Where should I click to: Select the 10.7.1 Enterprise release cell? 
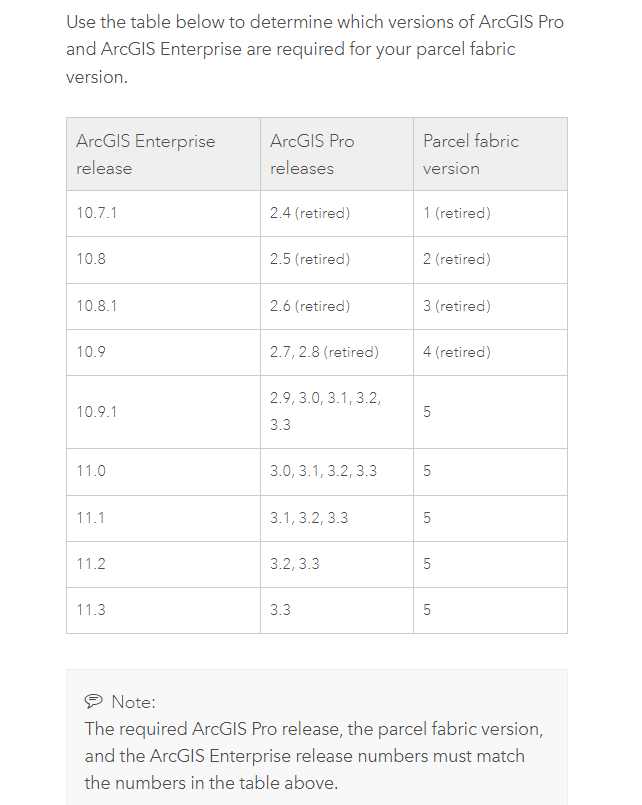pos(97,213)
